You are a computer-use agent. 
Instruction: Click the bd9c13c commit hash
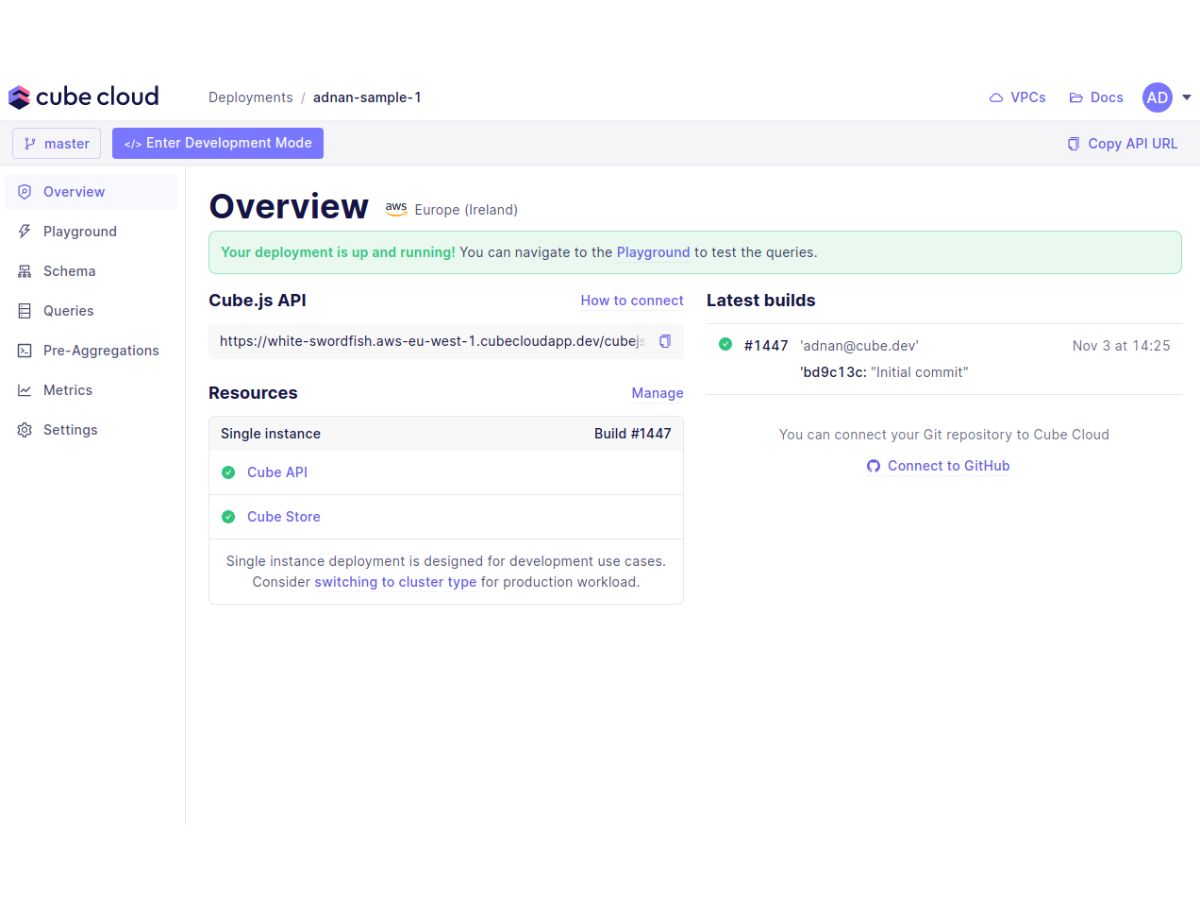coord(833,372)
